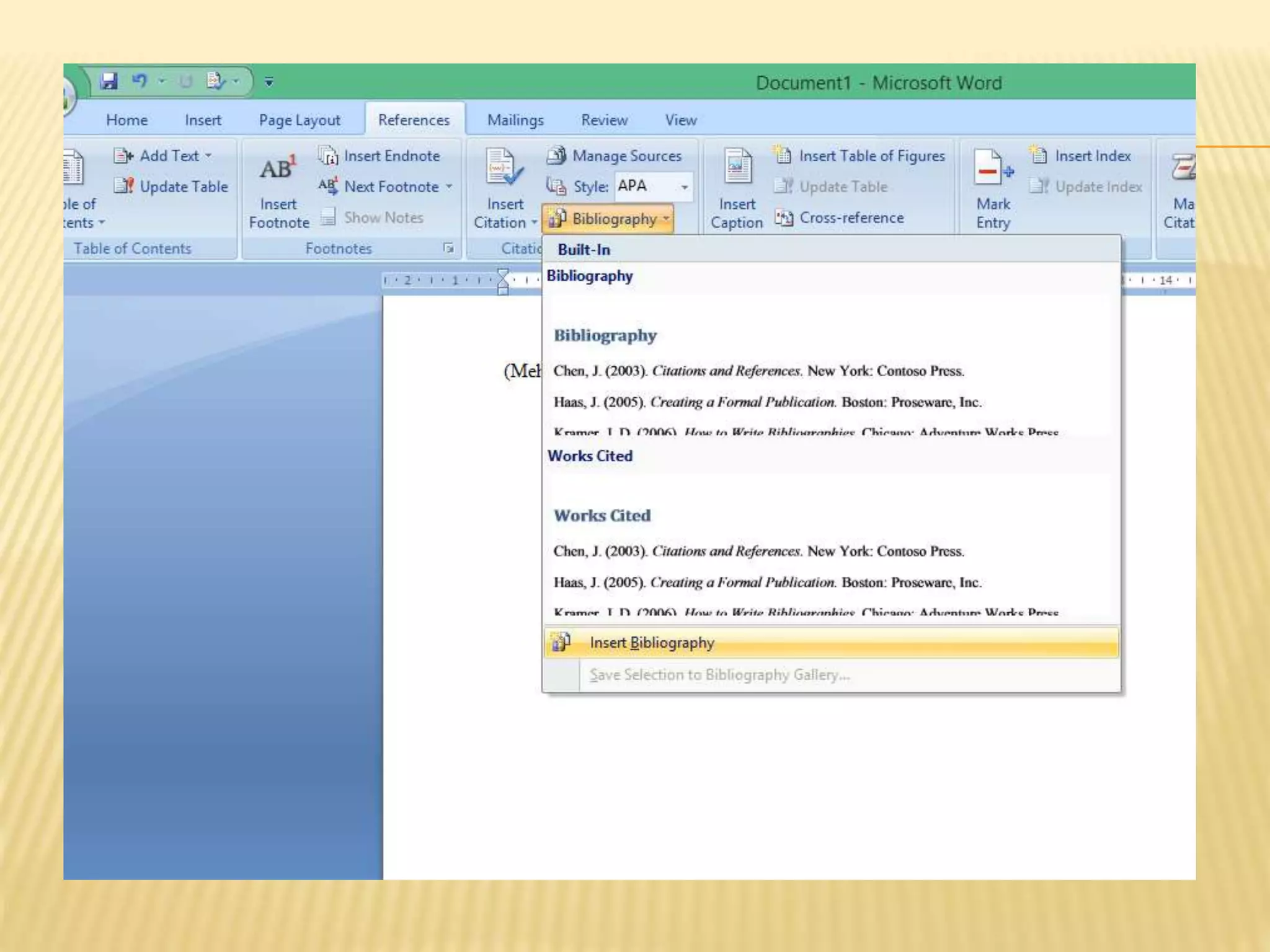Expand the Add Text dropdown
Screen dimensions: 1270x952
[208, 156]
